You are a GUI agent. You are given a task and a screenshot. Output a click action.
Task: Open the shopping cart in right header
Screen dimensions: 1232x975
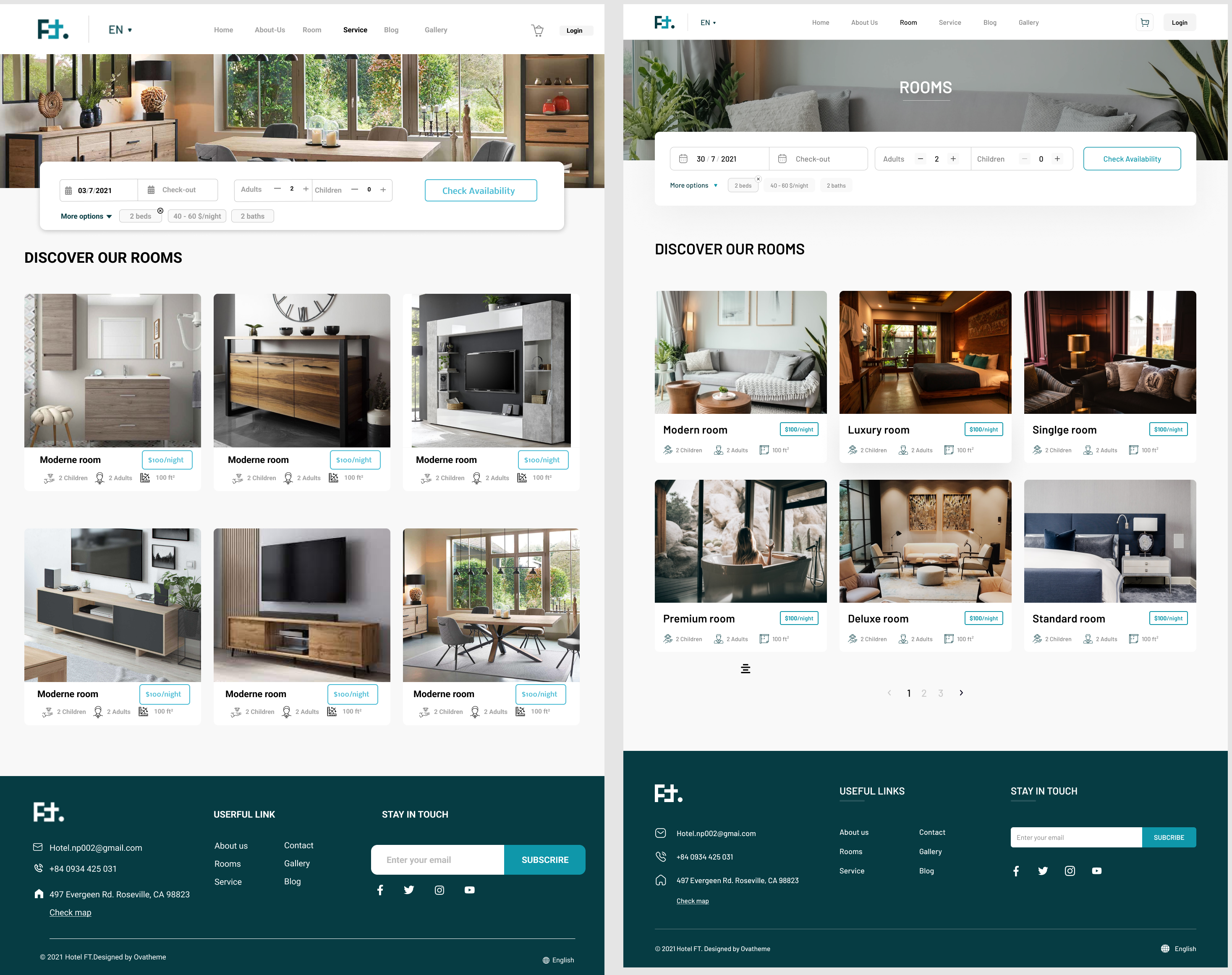(x=1144, y=23)
